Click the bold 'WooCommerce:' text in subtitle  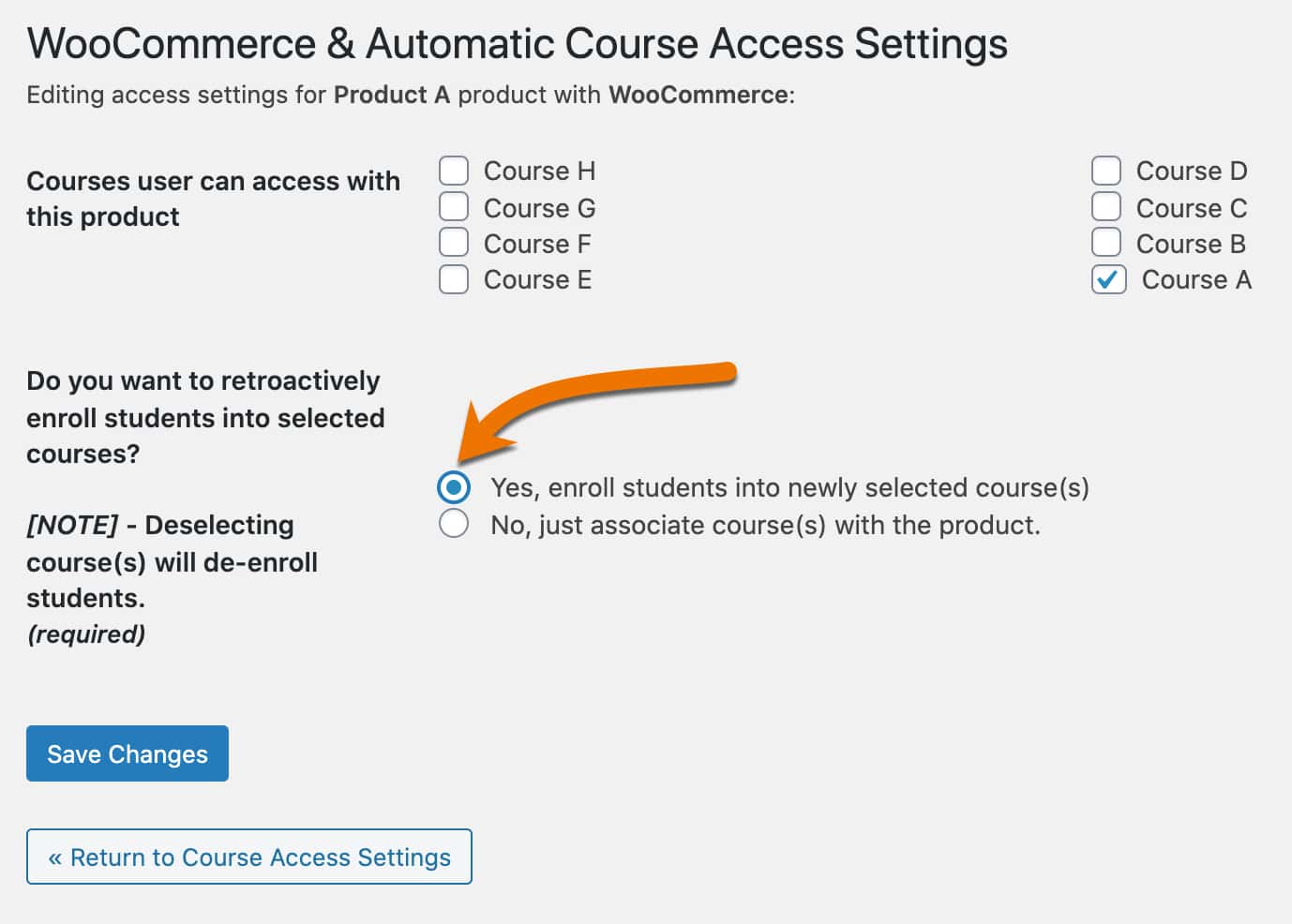click(x=701, y=95)
